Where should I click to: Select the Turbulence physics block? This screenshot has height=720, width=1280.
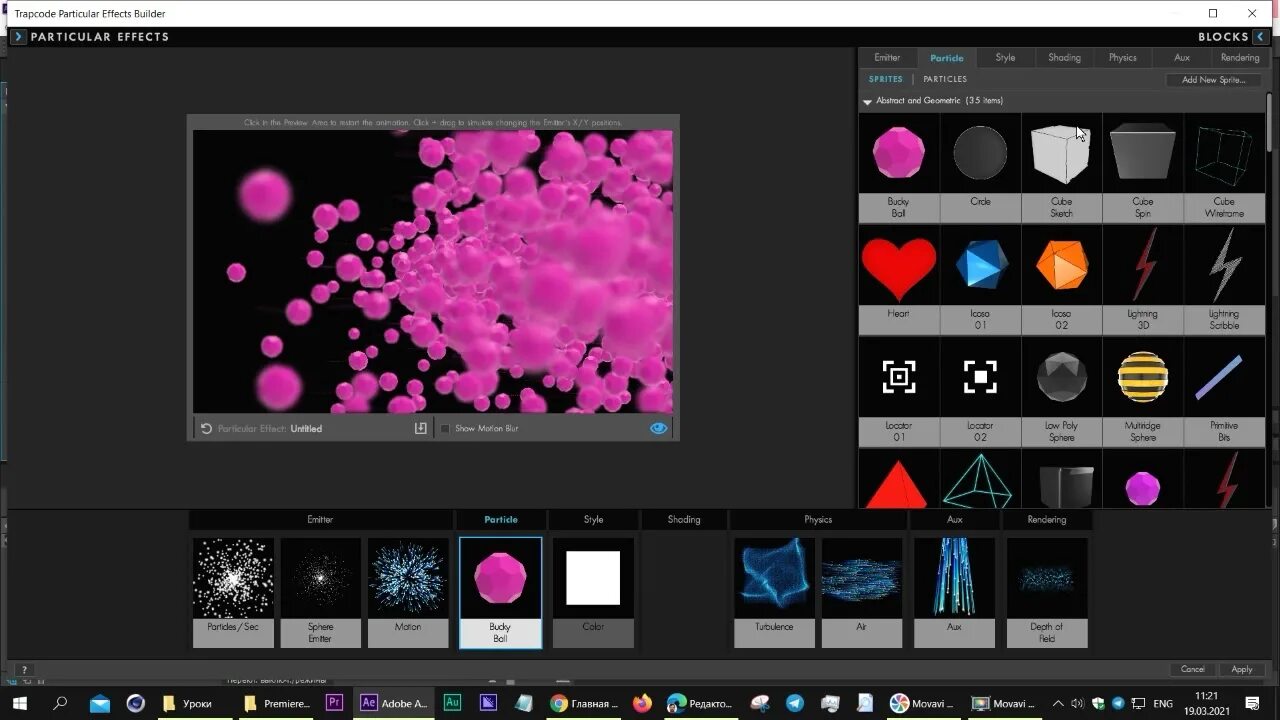pyautogui.click(x=774, y=592)
